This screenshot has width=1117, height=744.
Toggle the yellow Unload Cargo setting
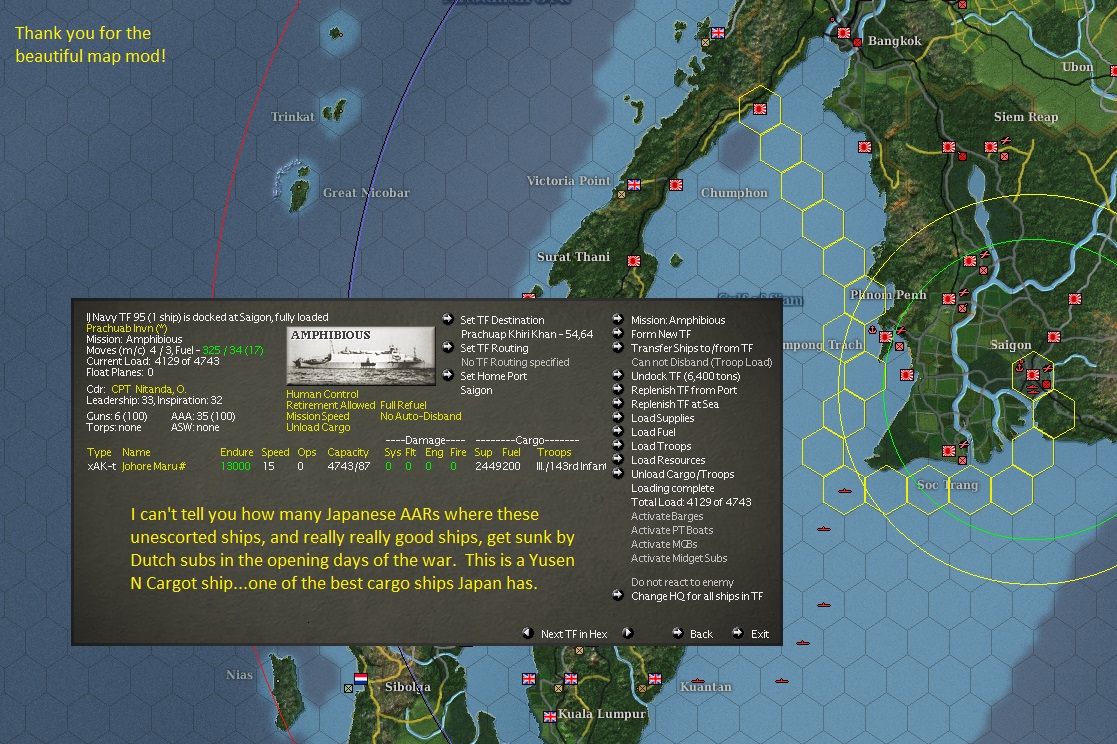[x=318, y=427]
